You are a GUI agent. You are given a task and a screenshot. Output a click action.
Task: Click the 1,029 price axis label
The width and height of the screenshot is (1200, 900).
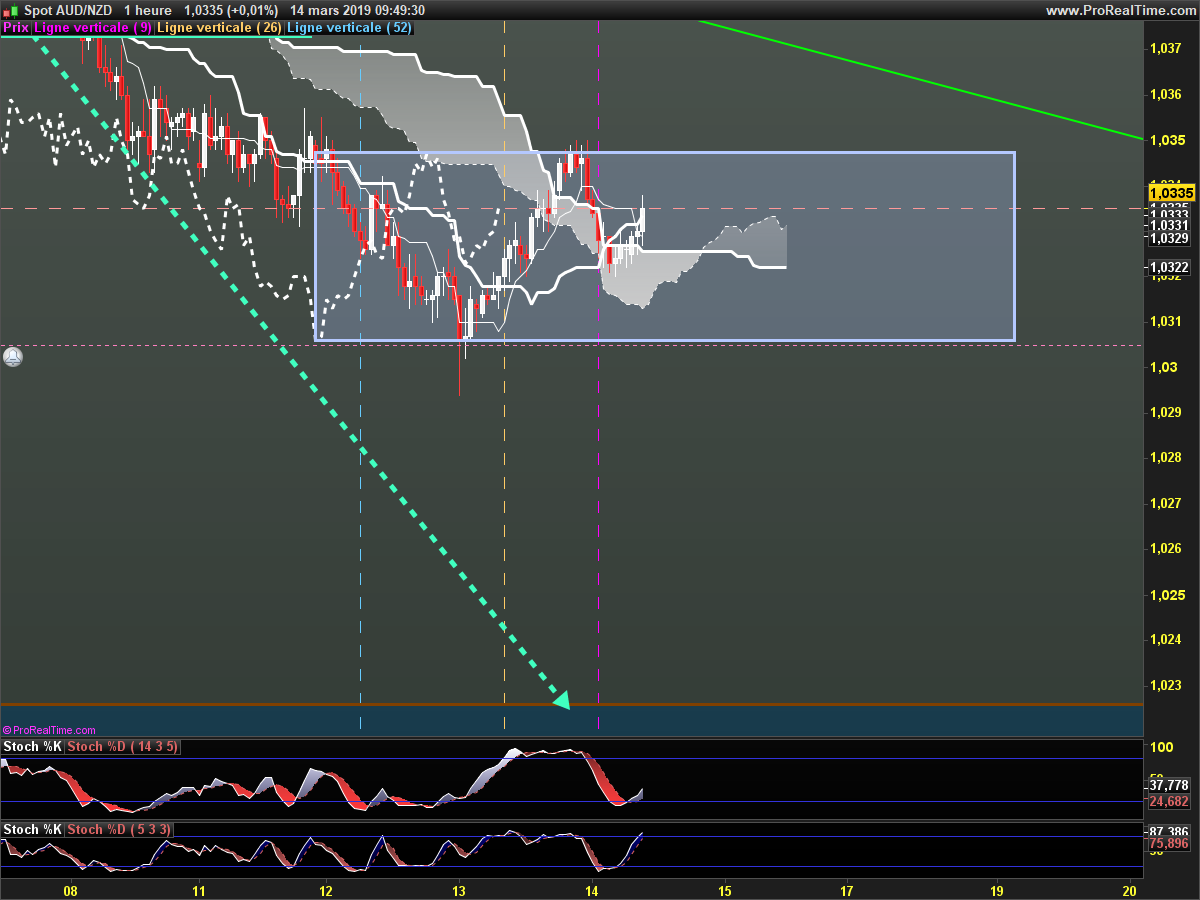(1167, 412)
